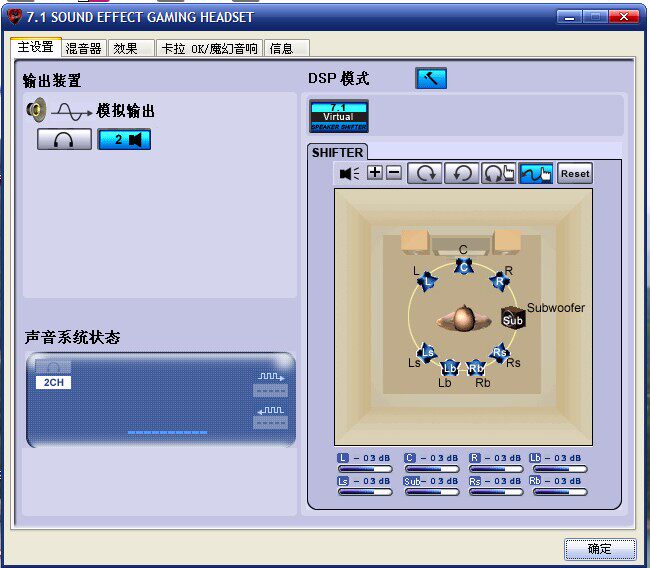650x568 pixels.
Task: Click the listener head in the room
Action: coord(463,318)
